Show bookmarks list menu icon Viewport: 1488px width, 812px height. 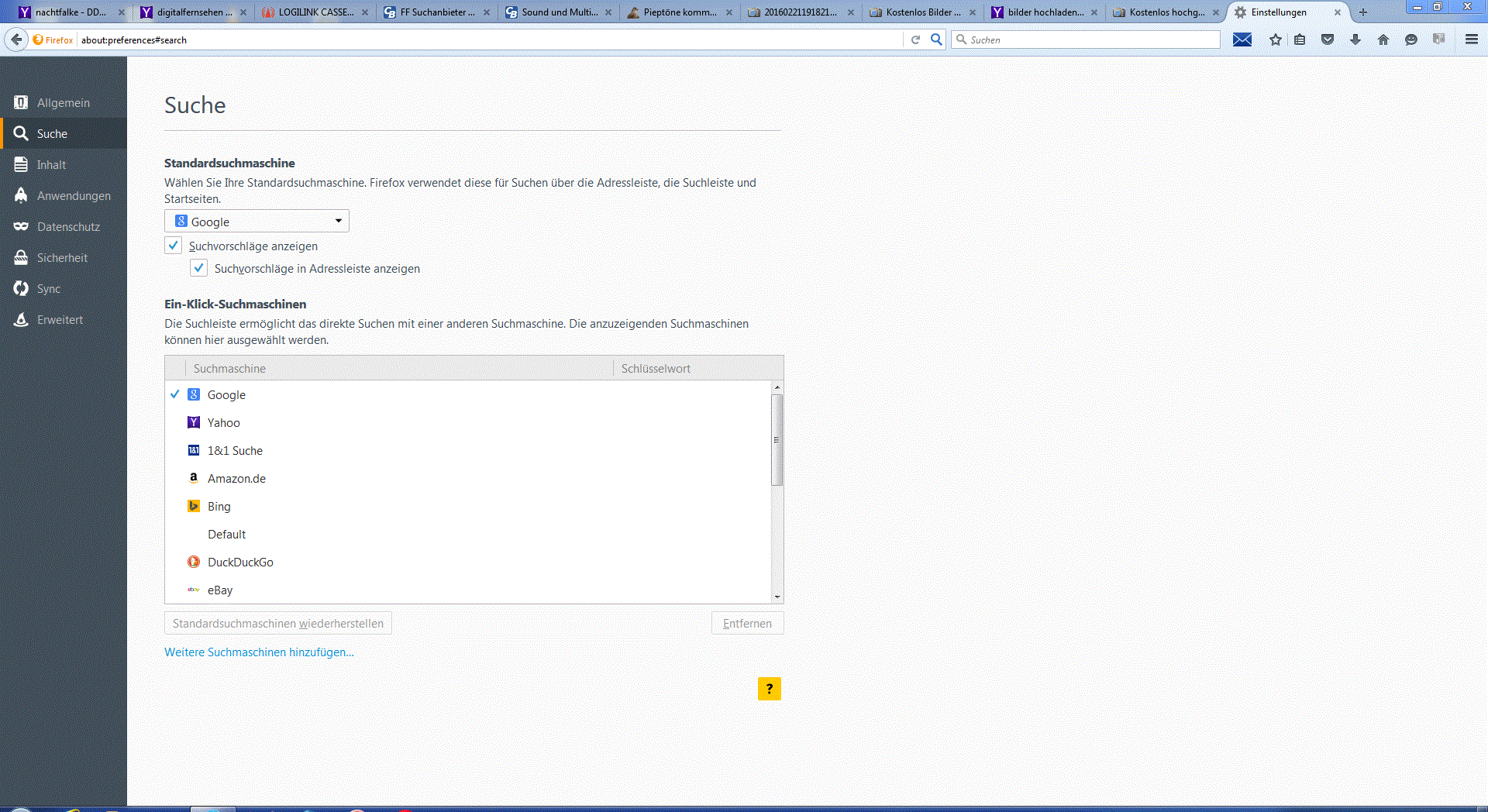pos(1300,40)
